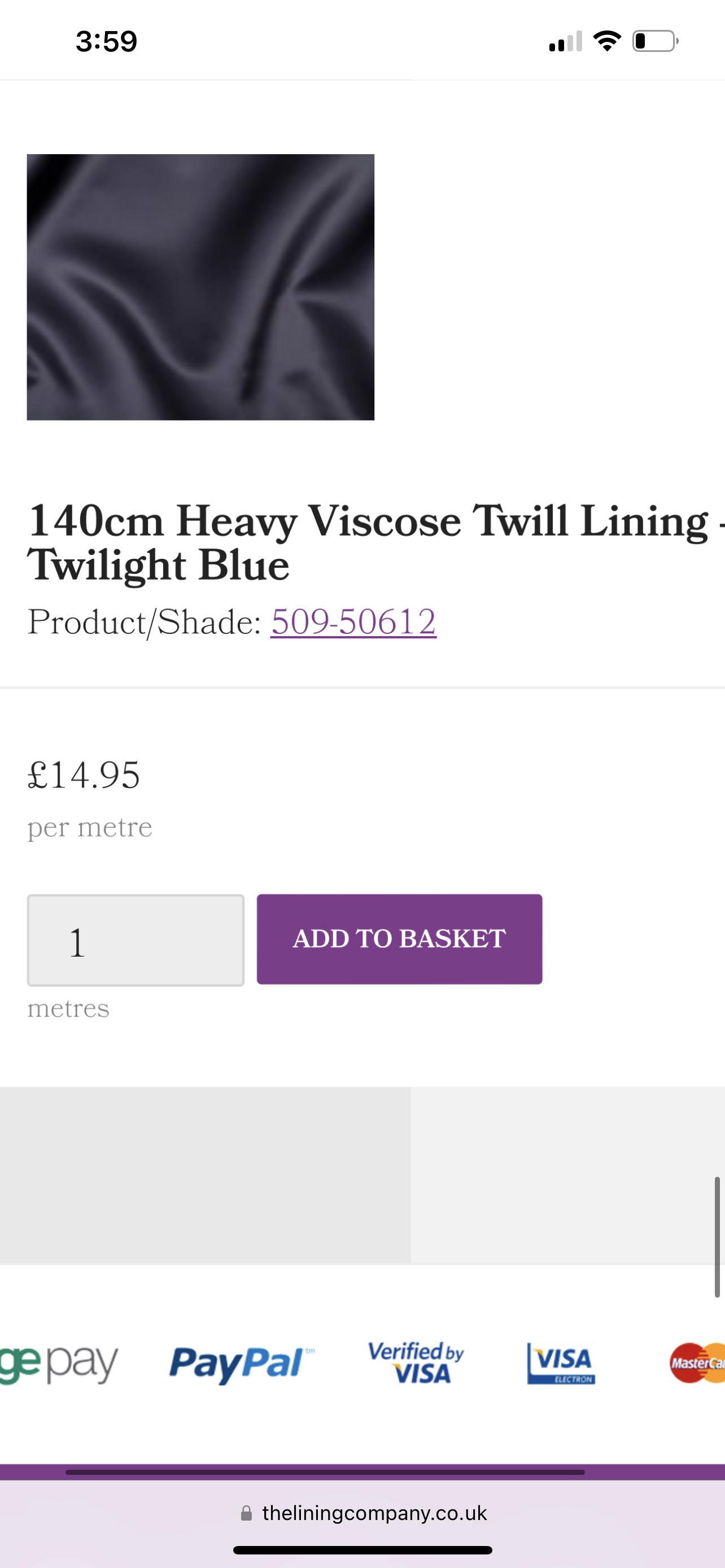725x1568 pixels.
Task: Open the Twilight Blue fabric thumbnail
Action: point(200,287)
